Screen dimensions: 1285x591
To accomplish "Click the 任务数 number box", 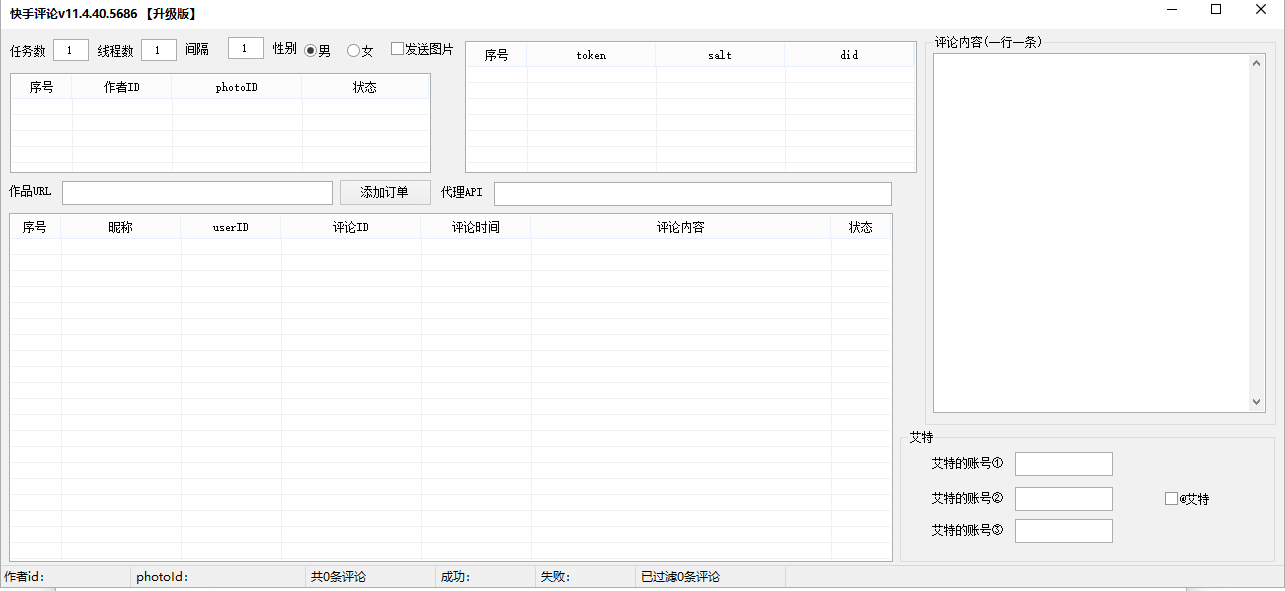I will (71, 50).
